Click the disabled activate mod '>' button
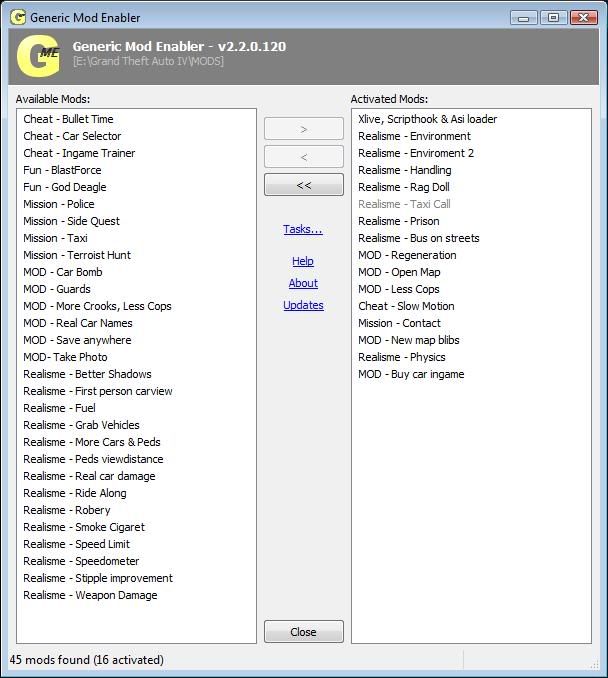Screen dimensions: 608x678 click(304, 129)
